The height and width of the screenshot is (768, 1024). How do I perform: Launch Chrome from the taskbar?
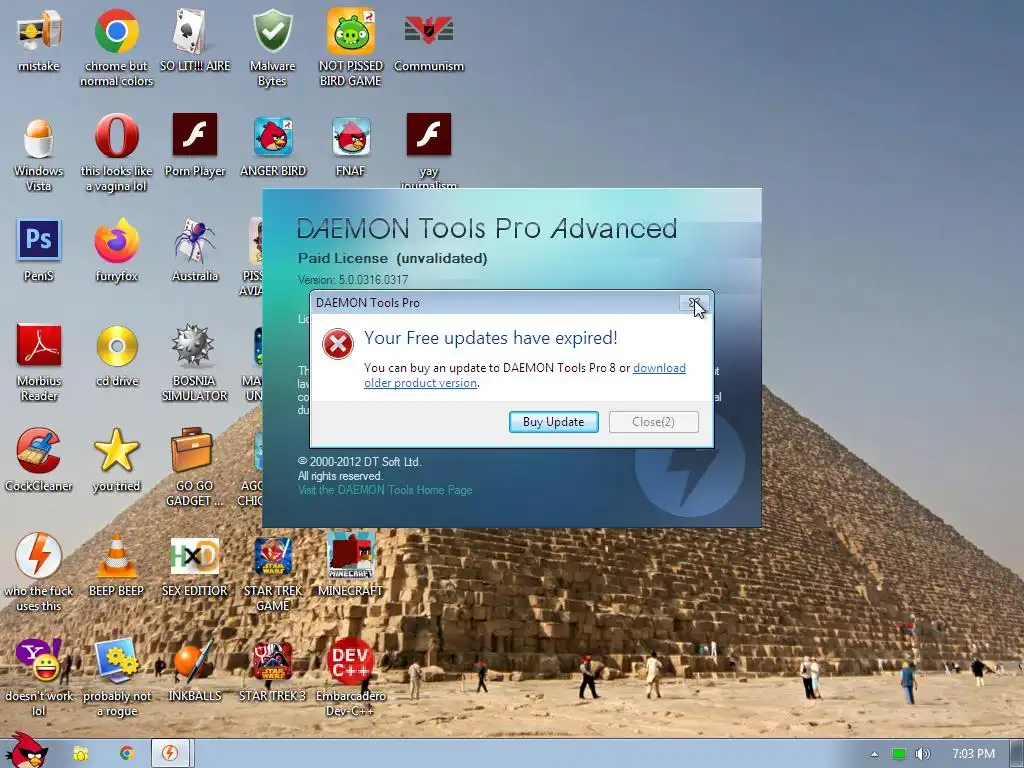point(127,754)
